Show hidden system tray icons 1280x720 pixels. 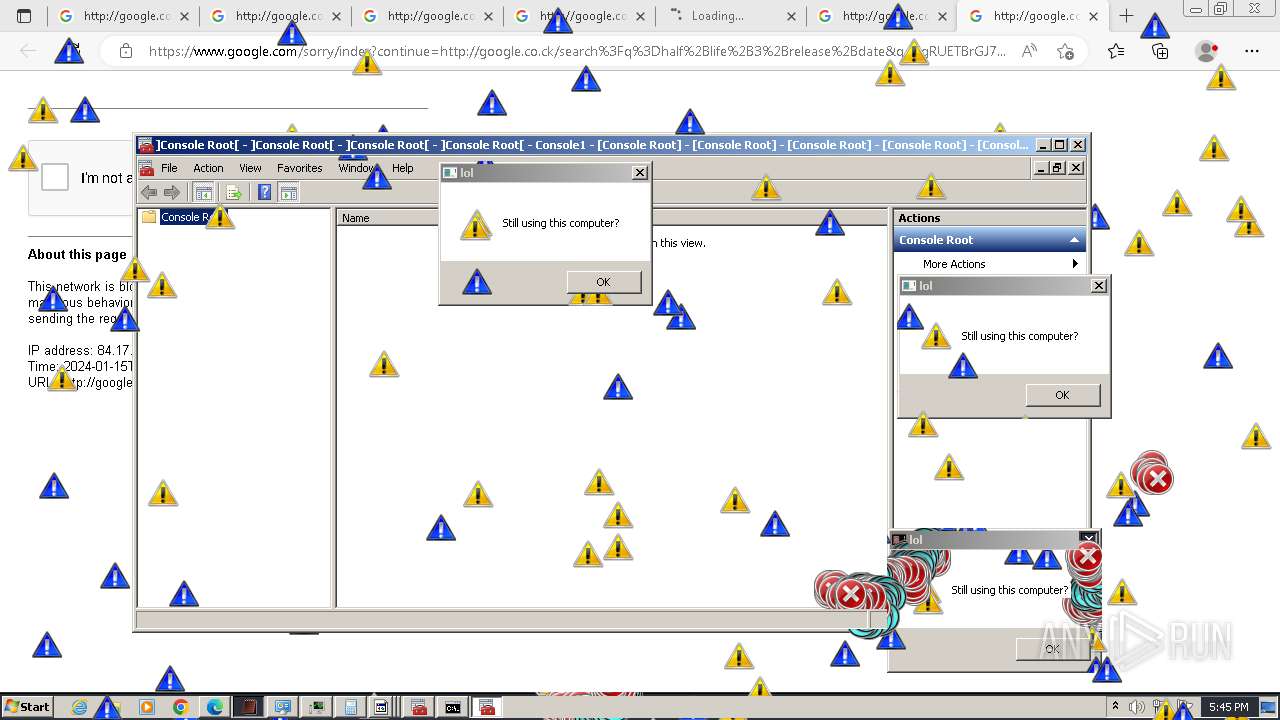pos(1116,707)
